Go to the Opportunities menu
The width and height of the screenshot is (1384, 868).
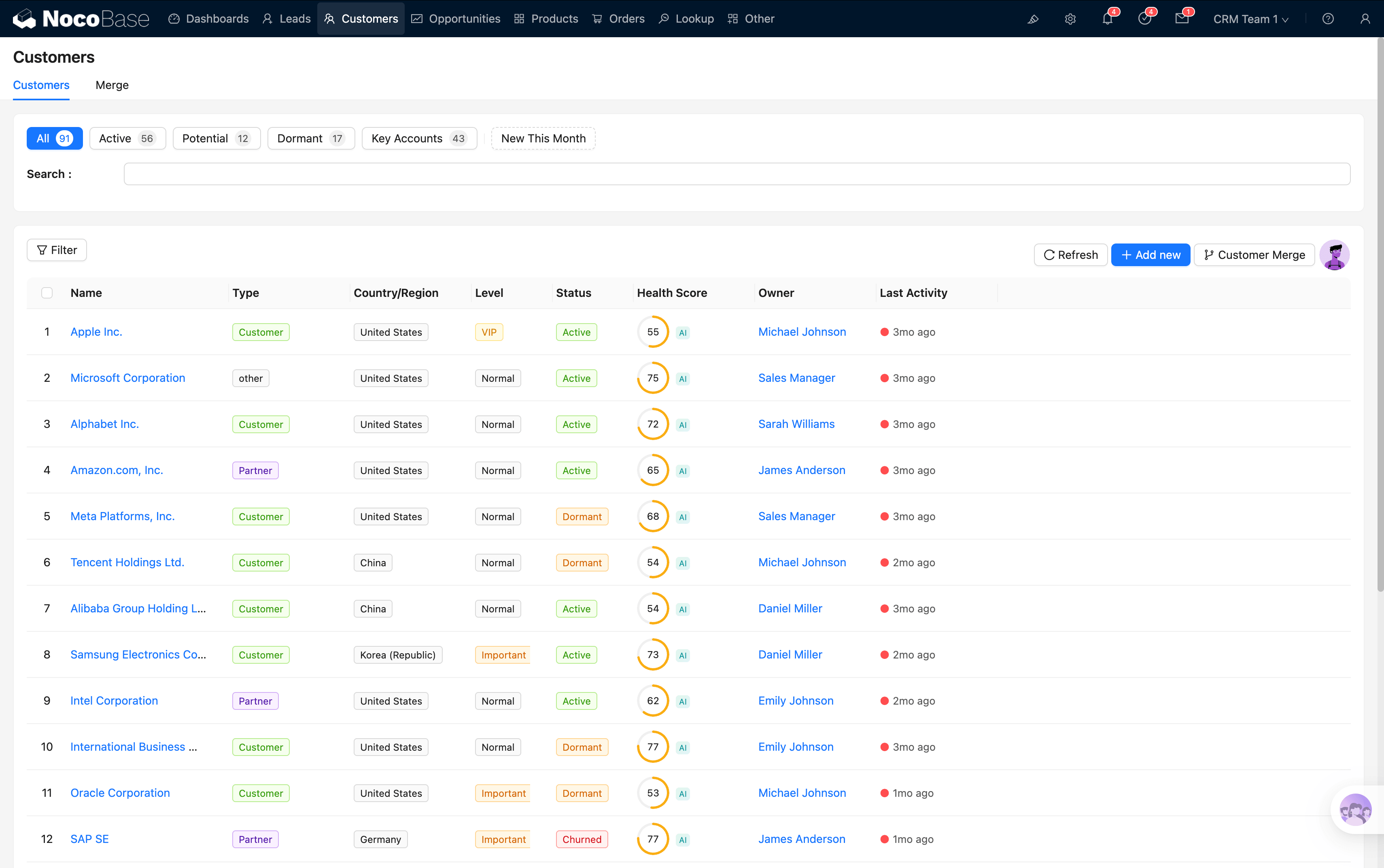[456, 19]
